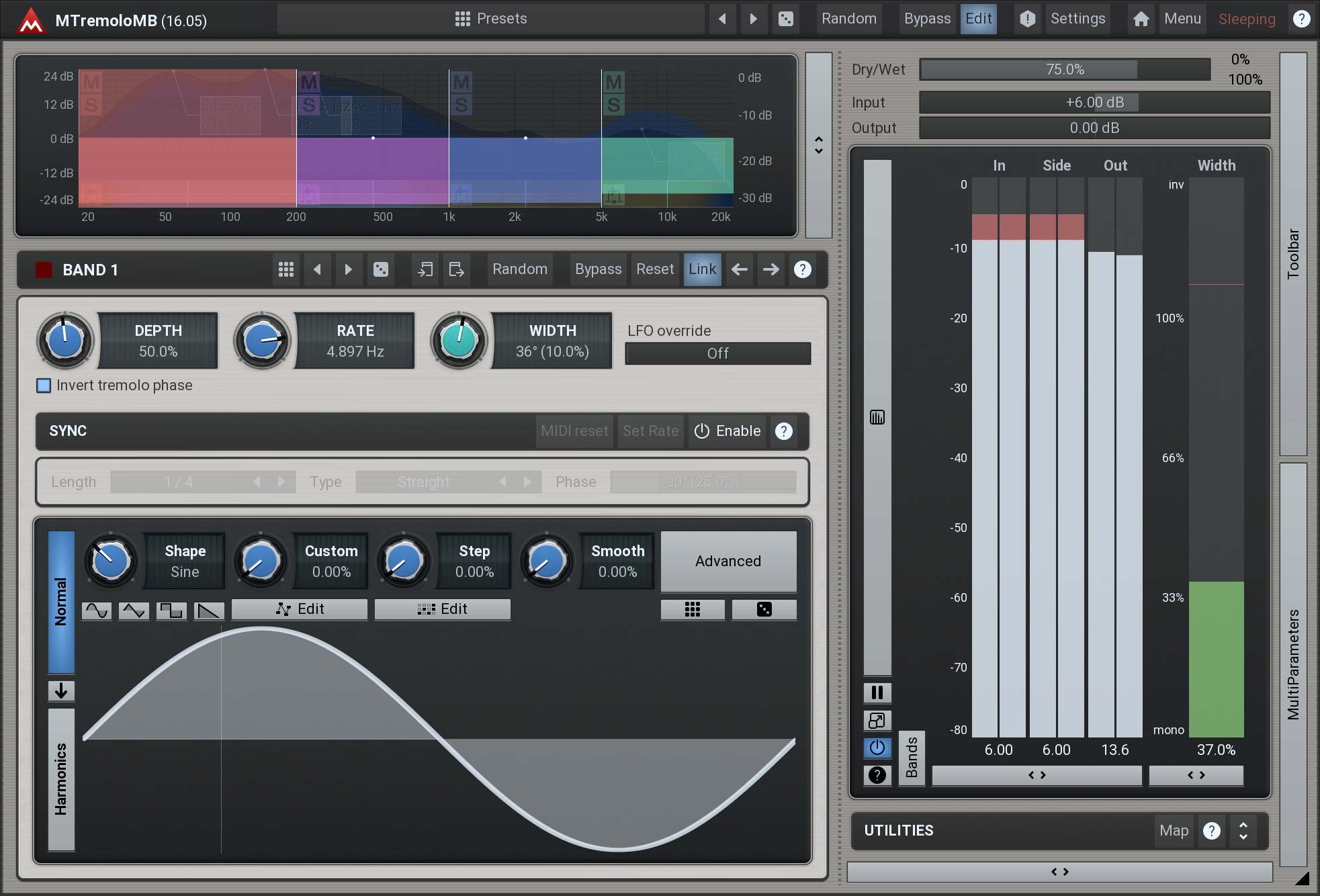Open the MultiParameters side panel

point(1293,664)
